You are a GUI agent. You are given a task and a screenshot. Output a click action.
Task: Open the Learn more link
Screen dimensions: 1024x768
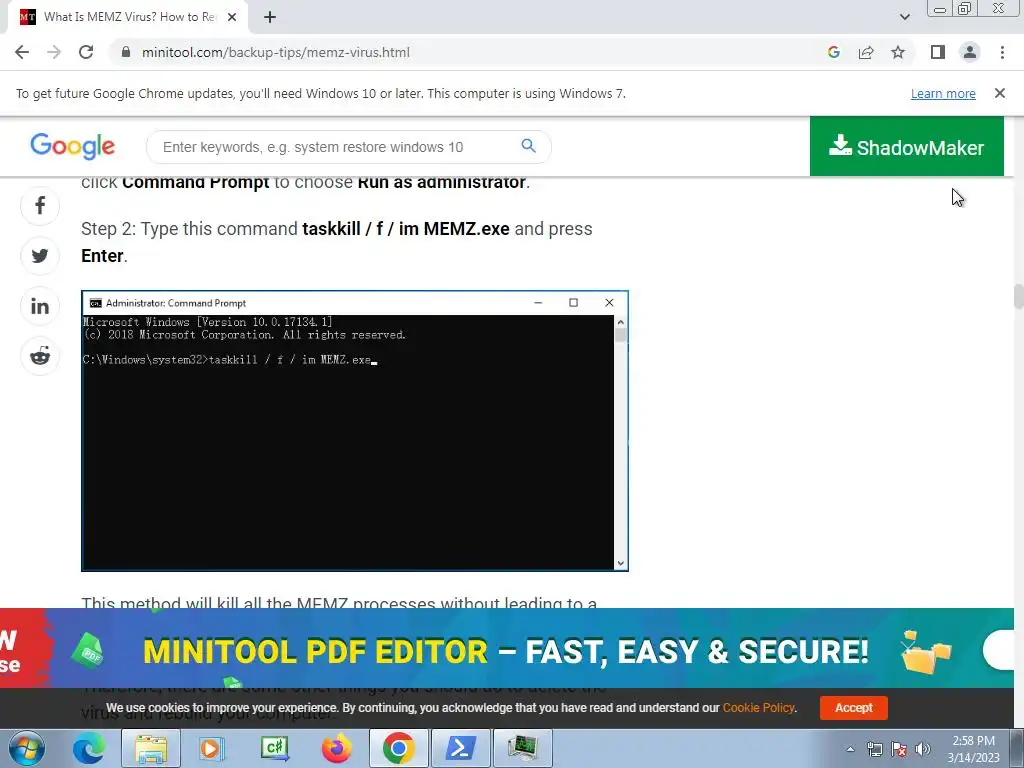click(943, 93)
